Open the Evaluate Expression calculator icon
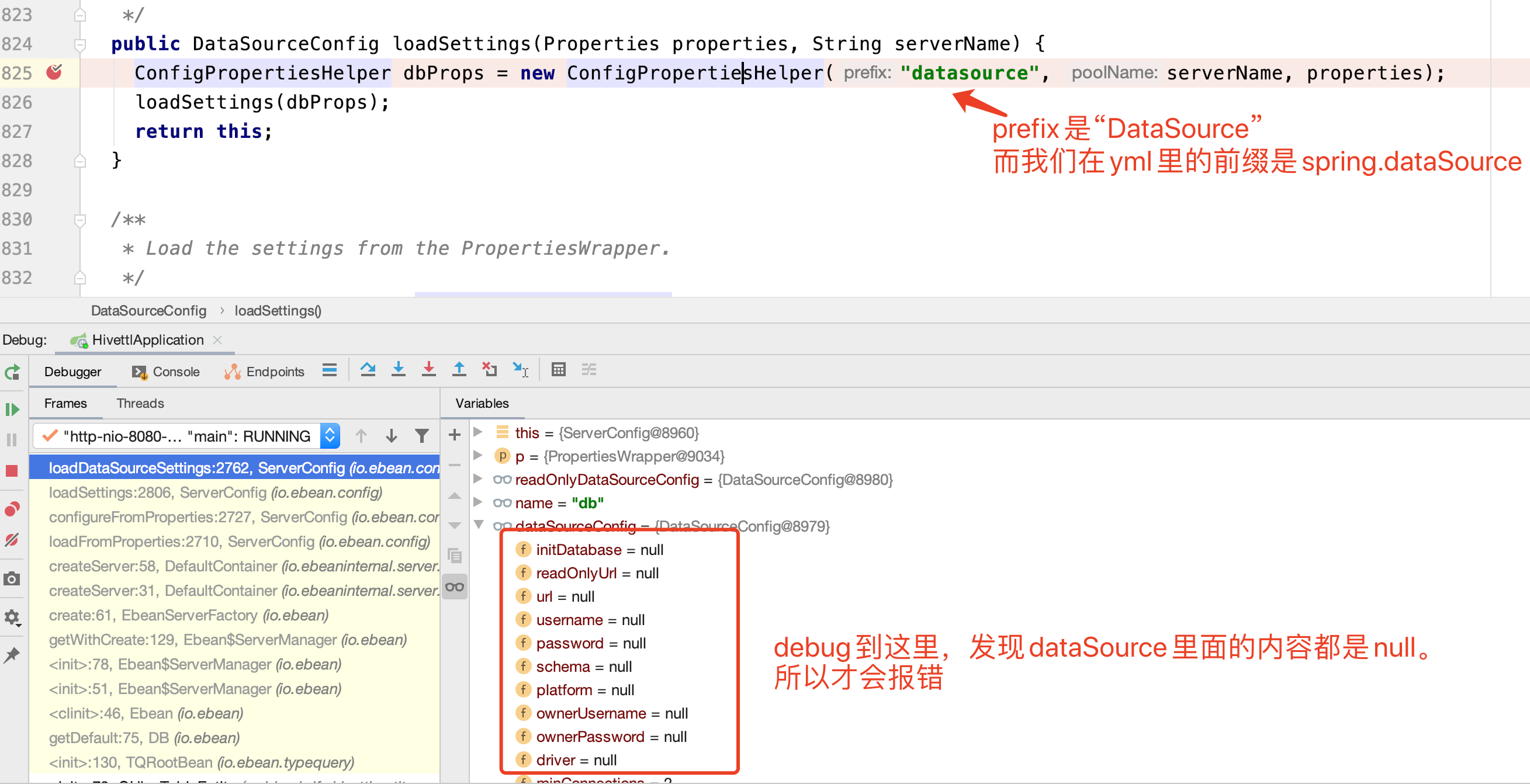This screenshot has height=784, width=1530. 558,370
